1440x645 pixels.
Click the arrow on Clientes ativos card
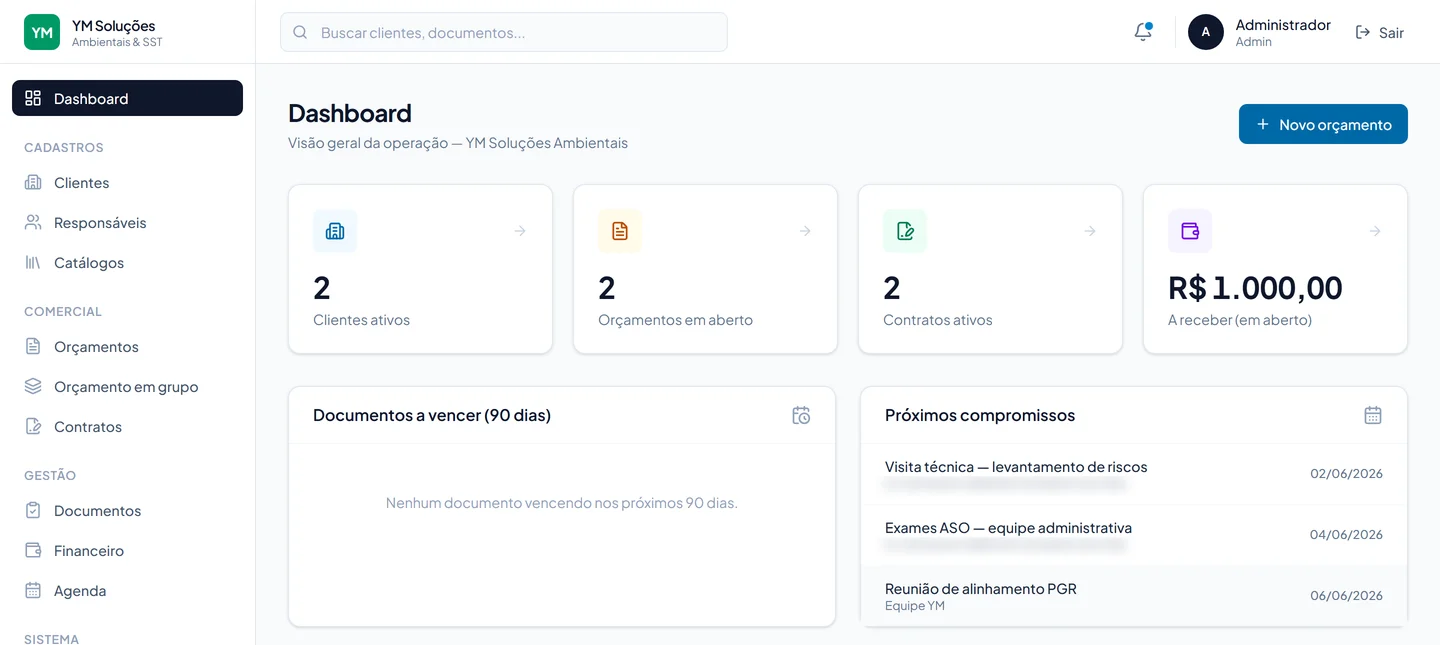pyautogui.click(x=520, y=231)
